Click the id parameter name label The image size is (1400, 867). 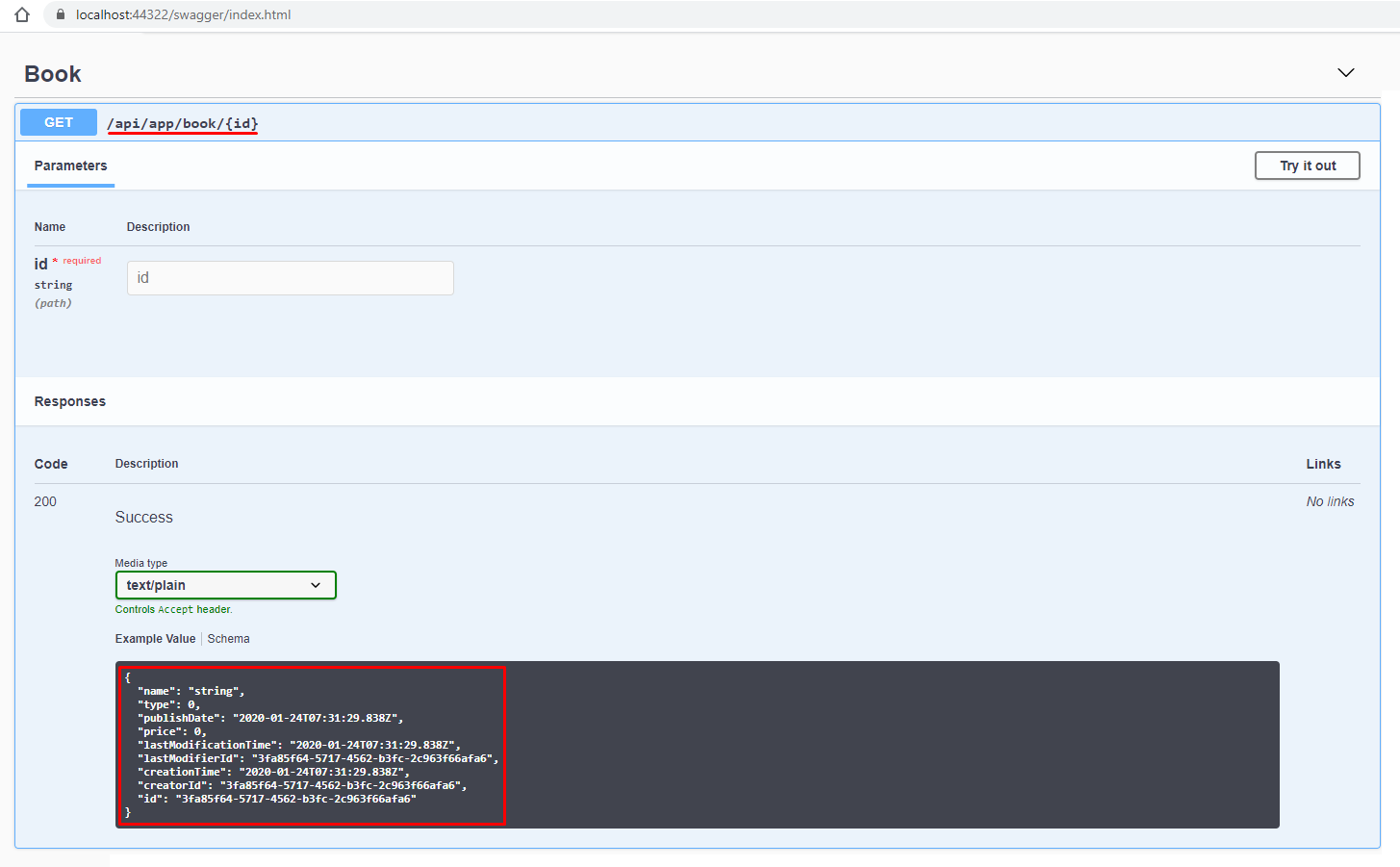point(40,264)
